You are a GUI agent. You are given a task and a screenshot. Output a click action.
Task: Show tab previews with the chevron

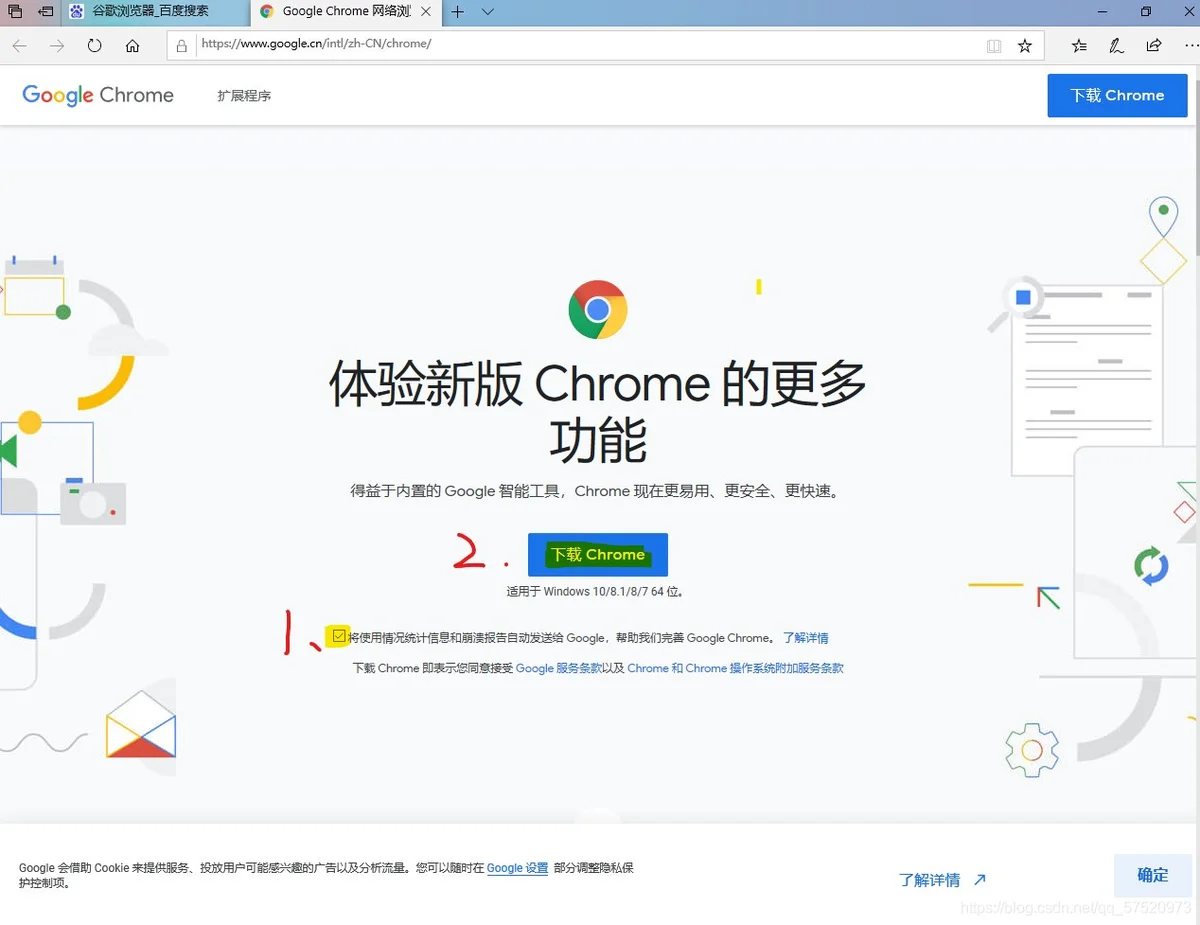coord(488,12)
